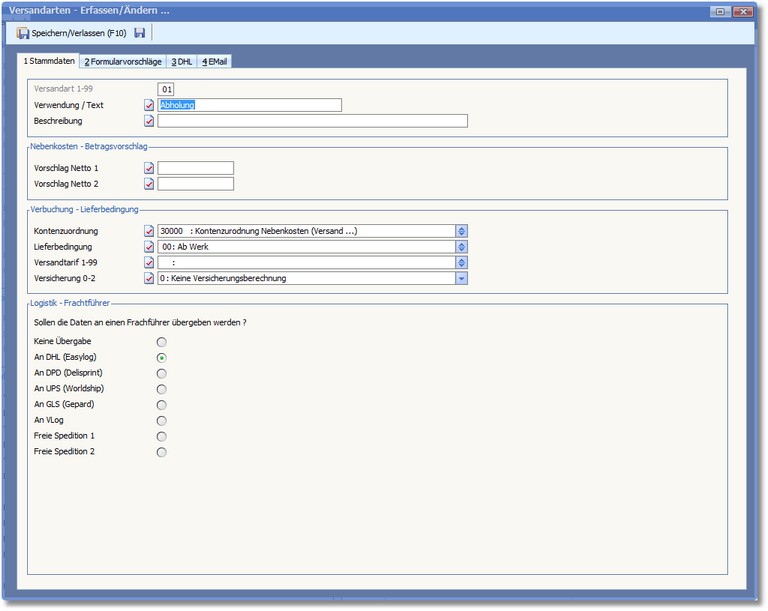The image size is (768, 611).
Task: Select An DPD (Delisprint) radio button
Action: [x=162, y=373]
